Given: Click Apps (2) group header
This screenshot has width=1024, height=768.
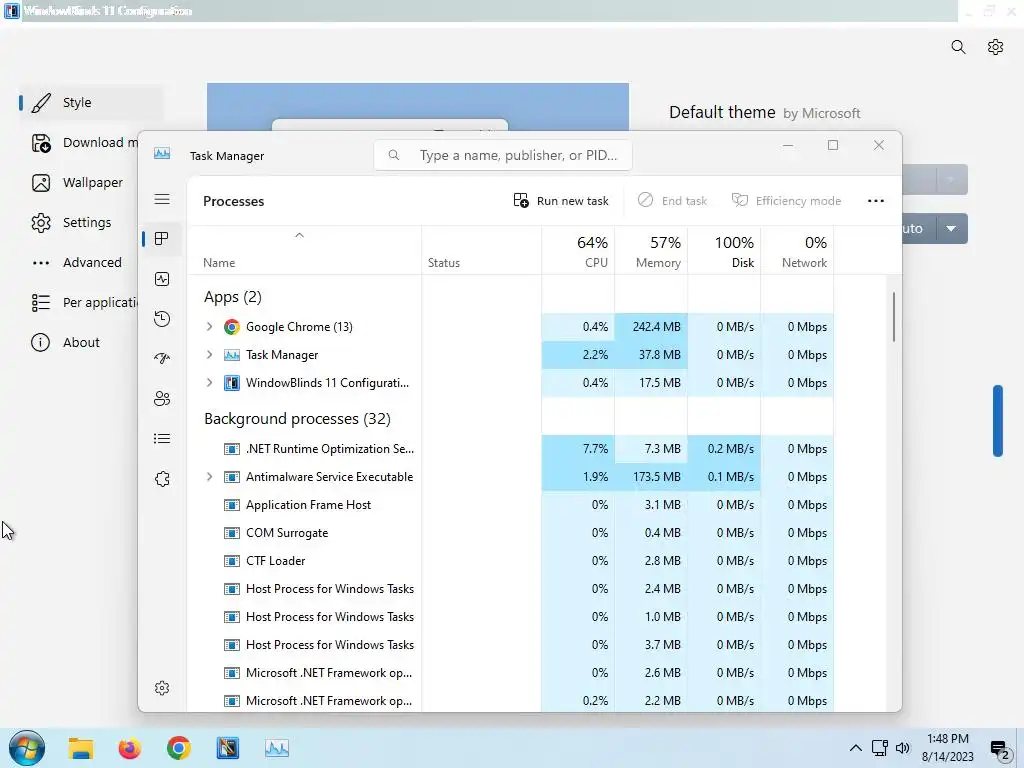Looking at the screenshot, I should (232, 297).
